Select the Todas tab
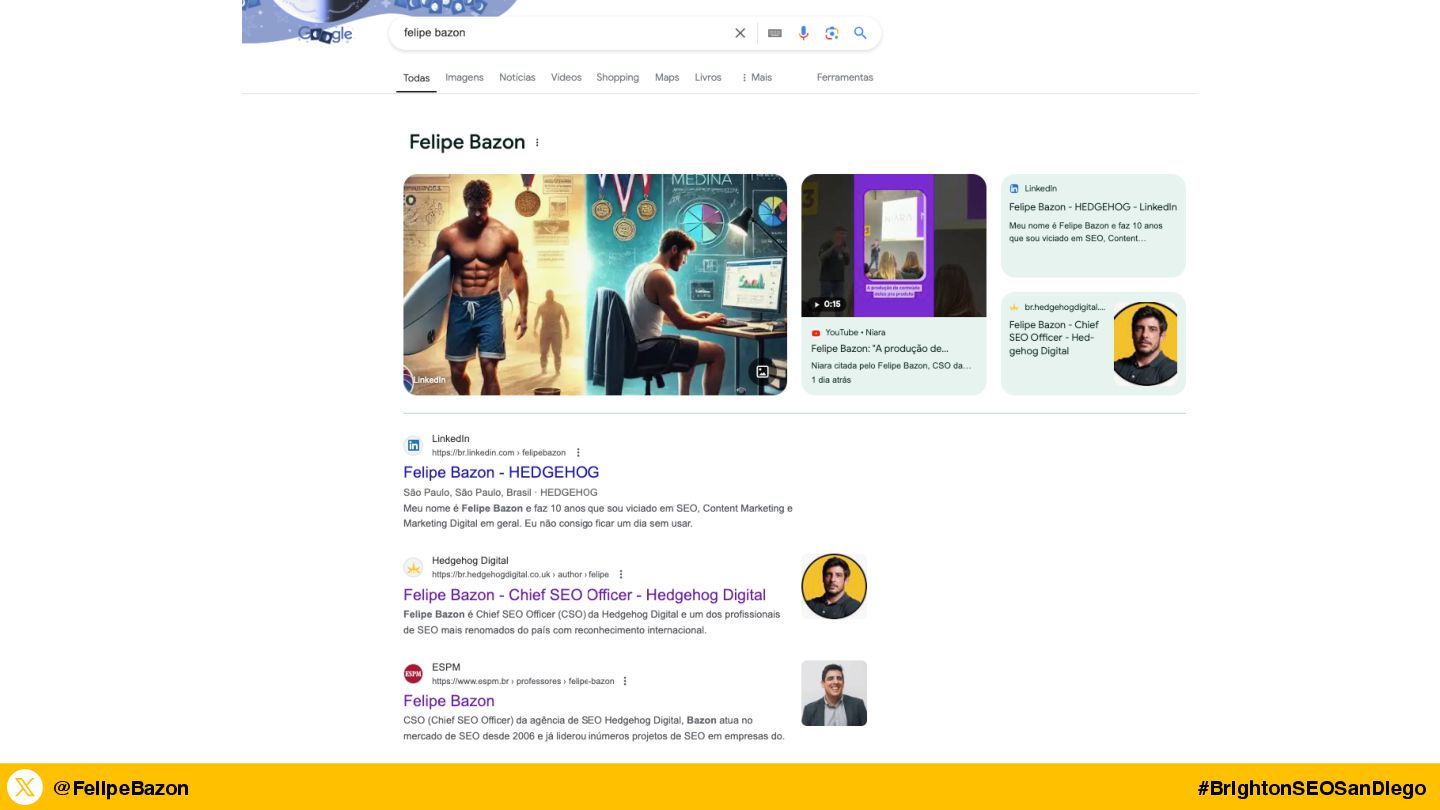The width and height of the screenshot is (1440, 810). pyautogui.click(x=416, y=78)
